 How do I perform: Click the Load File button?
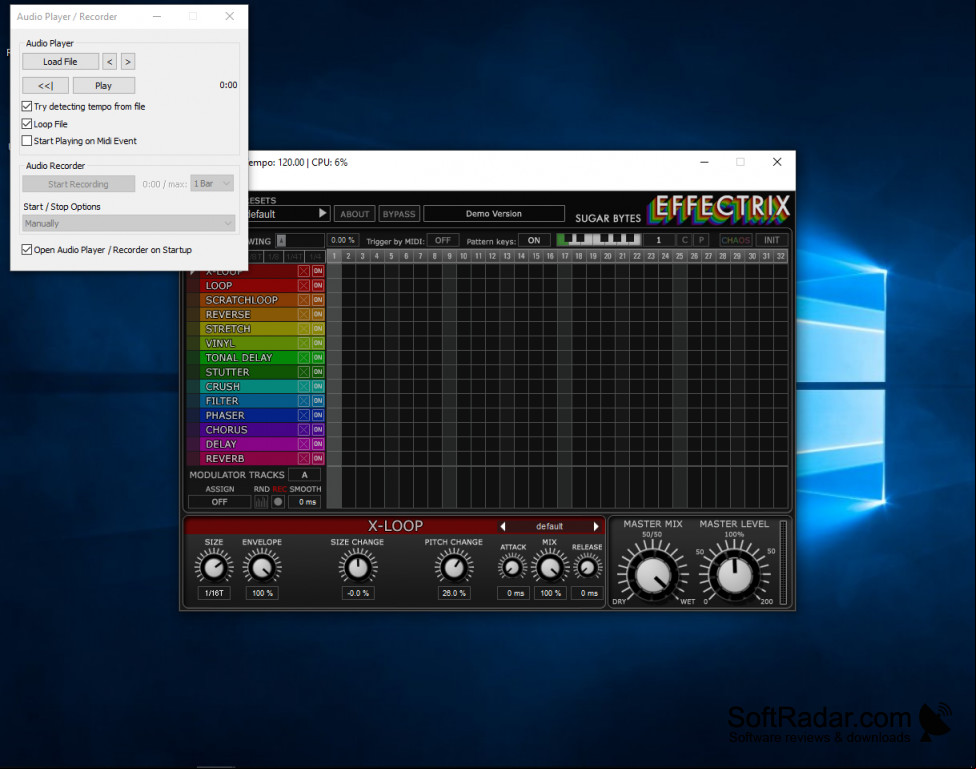click(x=60, y=62)
